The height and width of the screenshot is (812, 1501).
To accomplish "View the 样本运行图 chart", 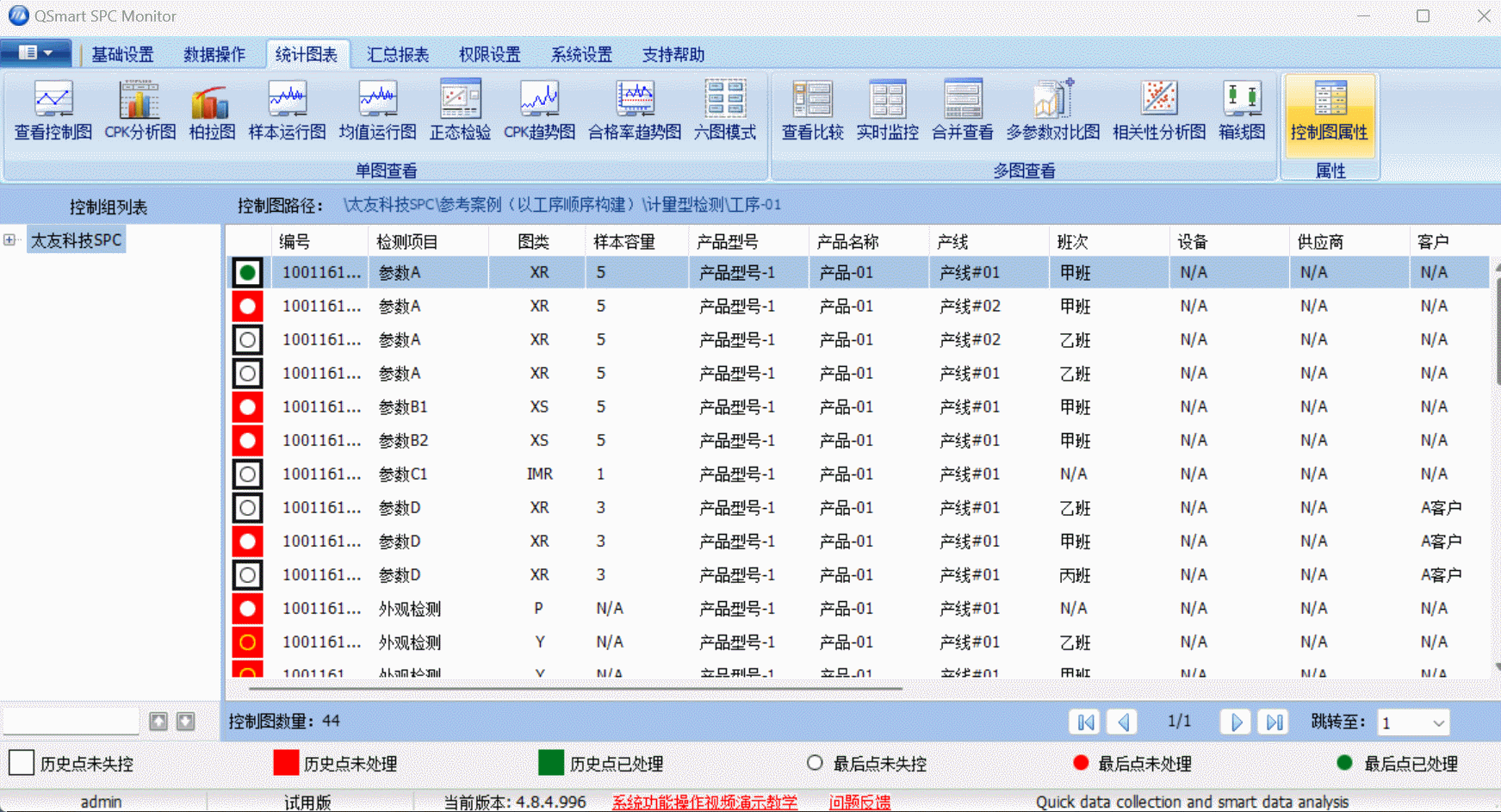I will pyautogui.click(x=287, y=110).
